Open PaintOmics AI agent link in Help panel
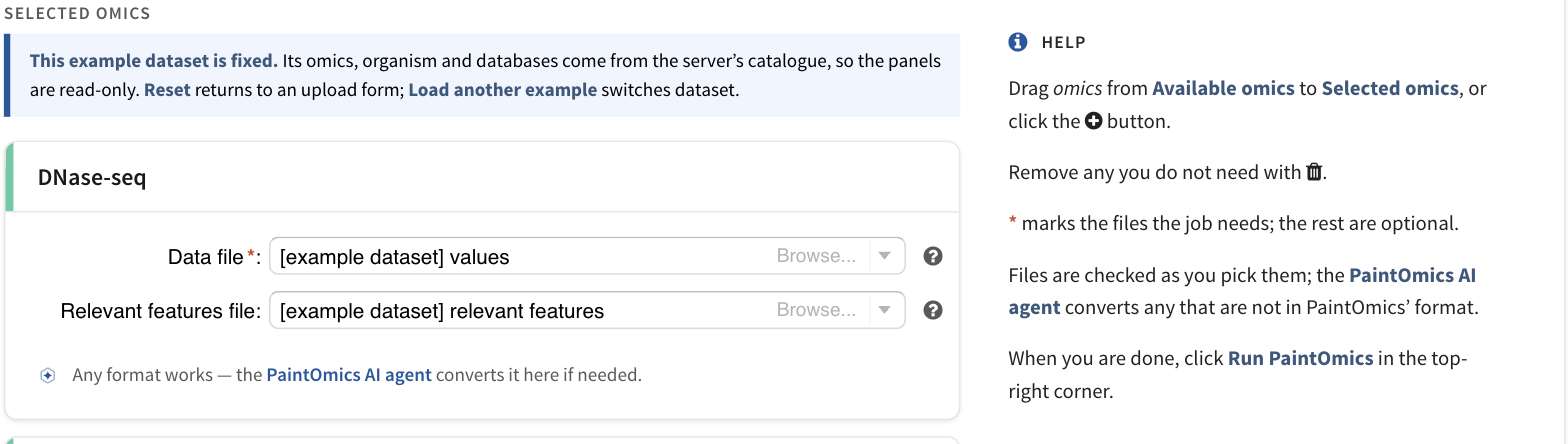The height and width of the screenshot is (444, 1568). tap(1242, 291)
